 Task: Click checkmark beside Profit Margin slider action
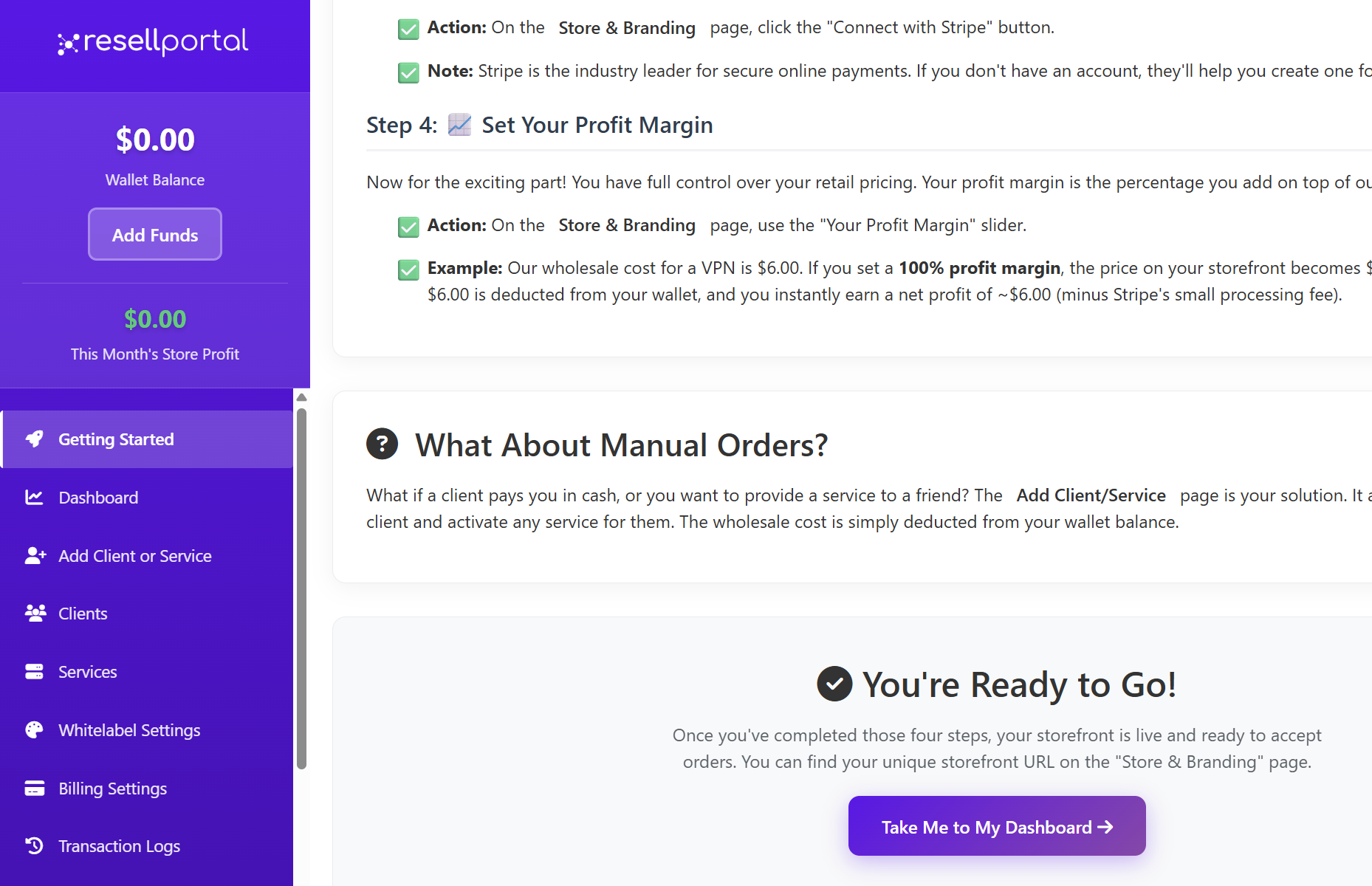408,227
